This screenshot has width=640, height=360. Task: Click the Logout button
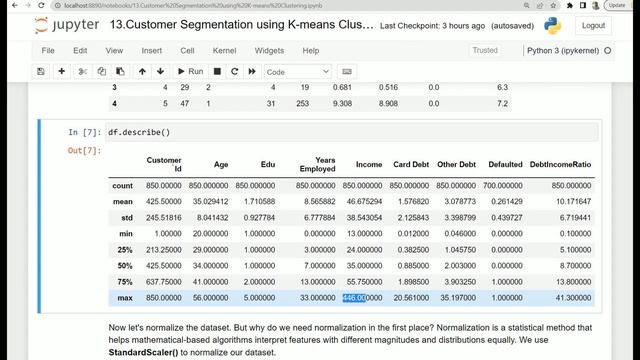(593, 26)
